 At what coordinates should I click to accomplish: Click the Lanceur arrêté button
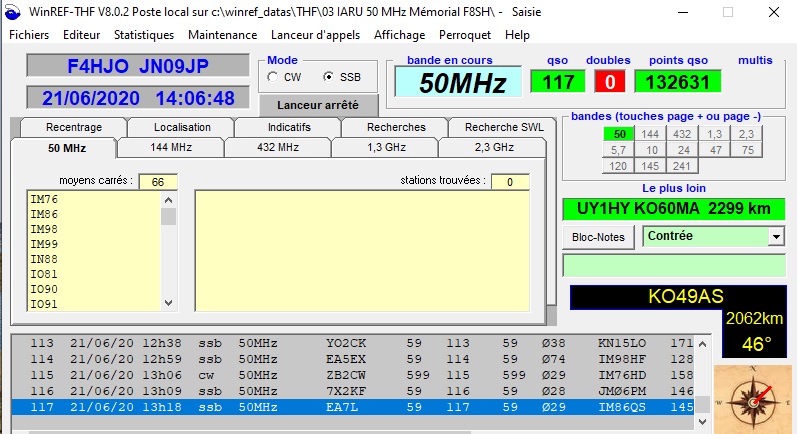[318, 105]
